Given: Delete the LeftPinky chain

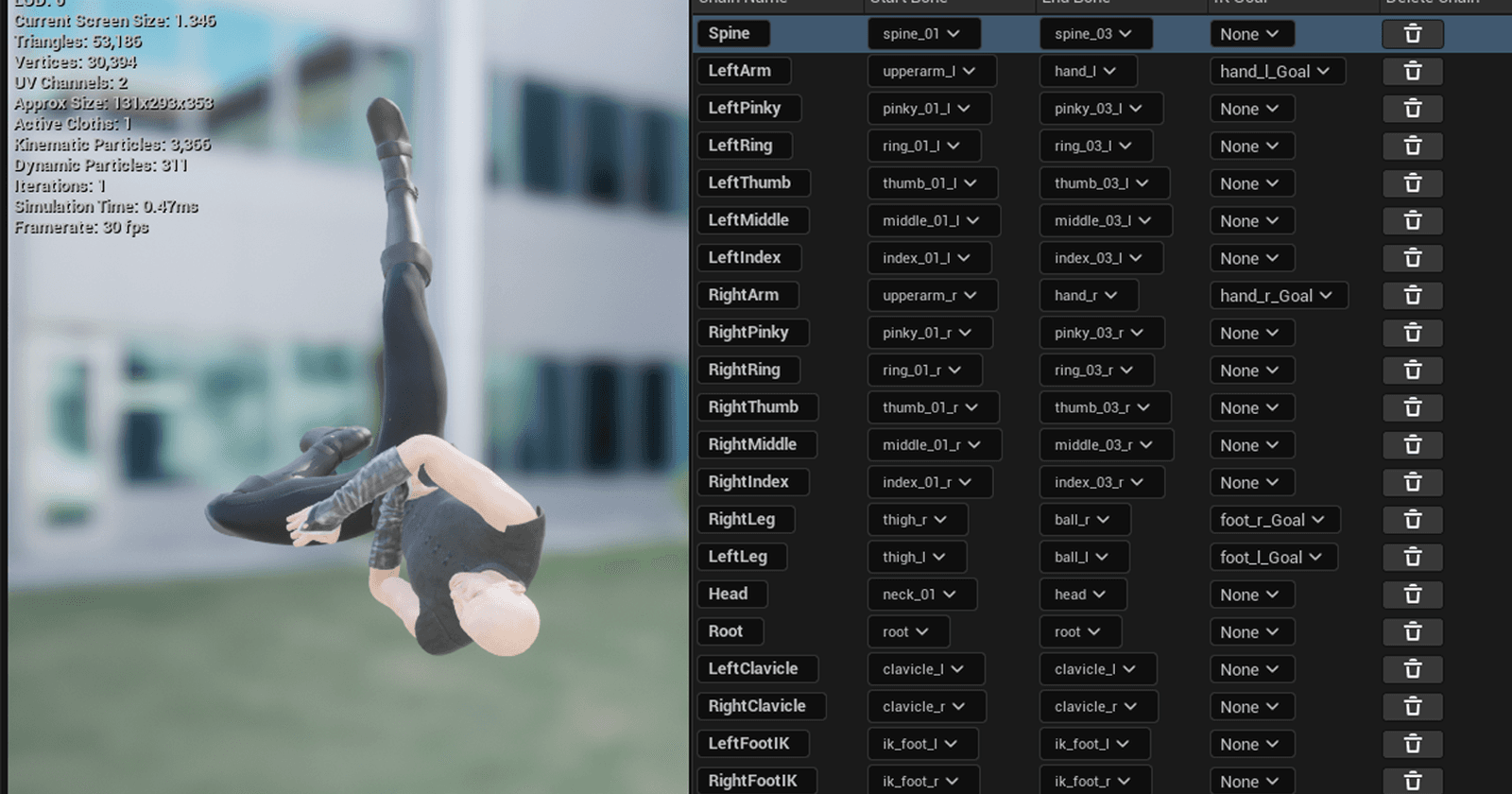Looking at the screenshot, I should (1413, 109).
